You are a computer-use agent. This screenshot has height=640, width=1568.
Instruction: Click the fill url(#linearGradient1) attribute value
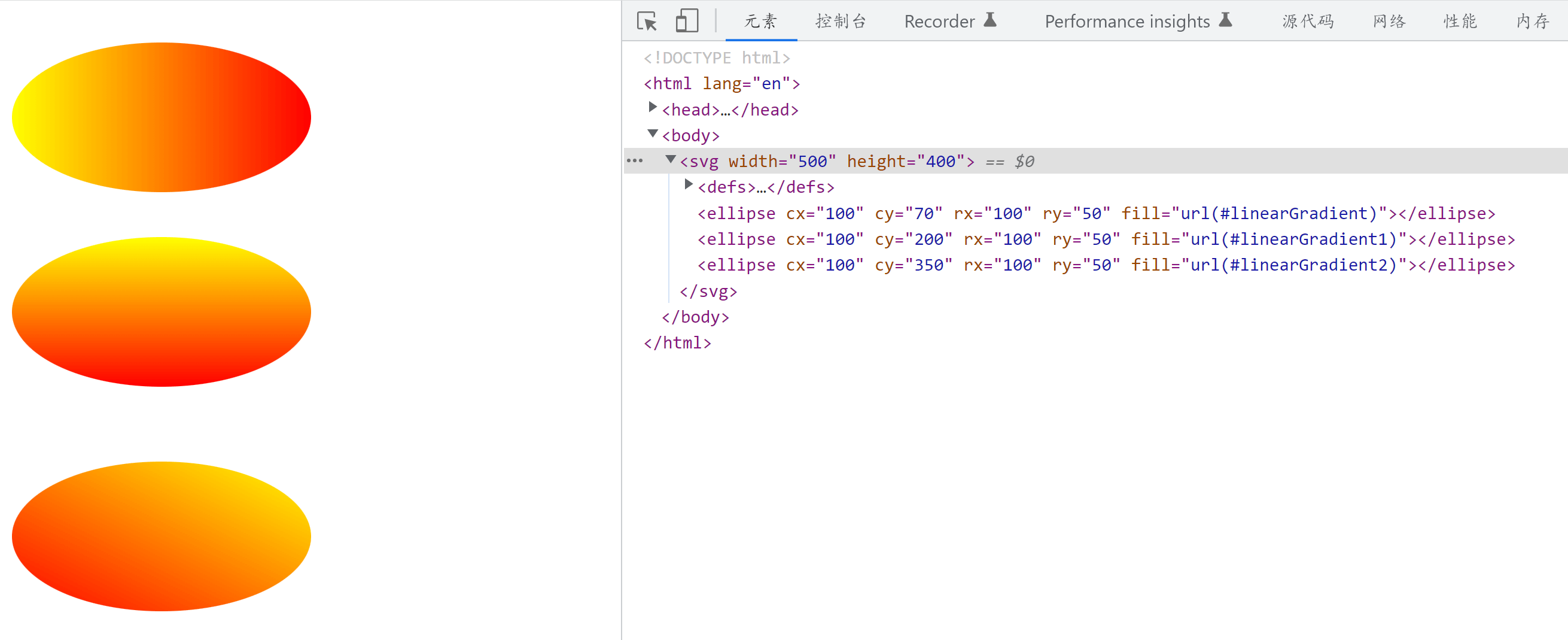[1293, 239]
